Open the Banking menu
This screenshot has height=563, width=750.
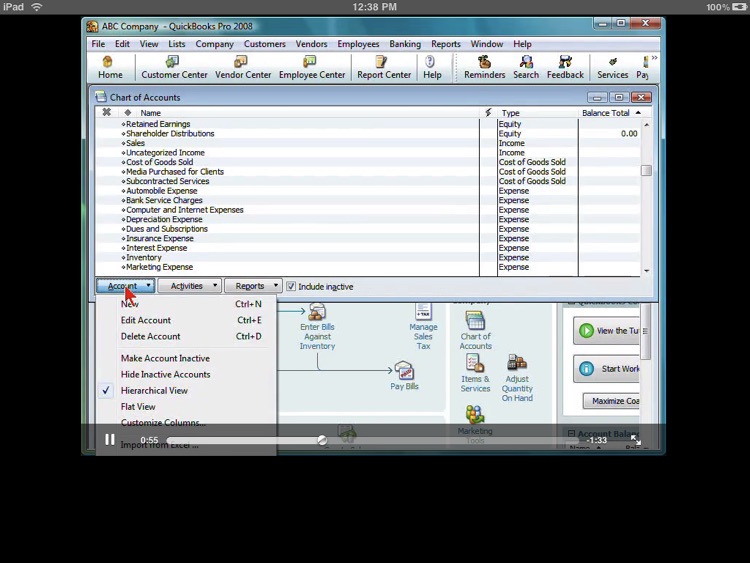coord(405,44)
